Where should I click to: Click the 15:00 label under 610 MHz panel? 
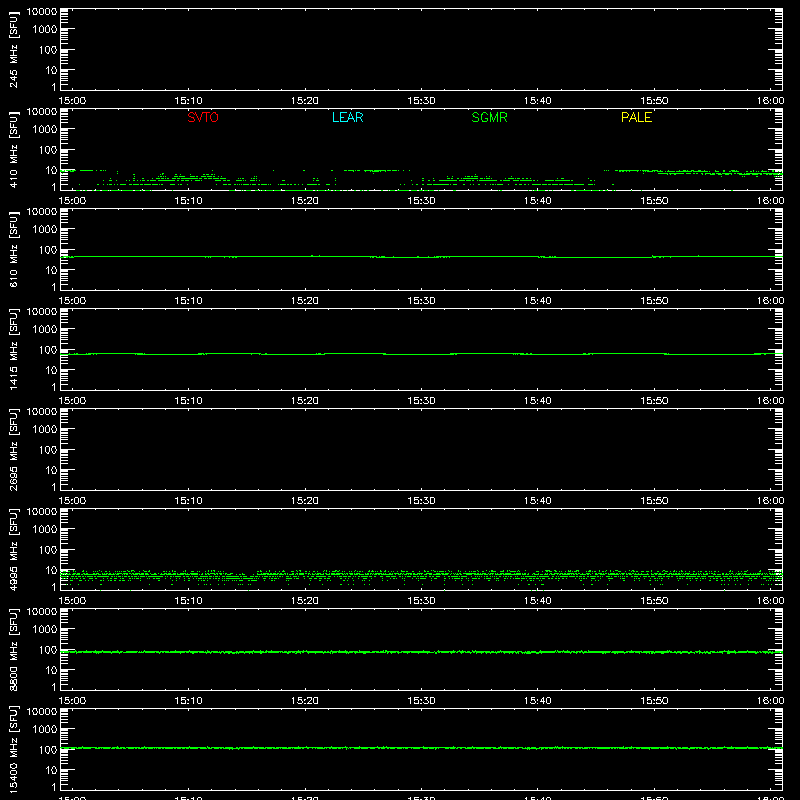(x=72, y=301)
